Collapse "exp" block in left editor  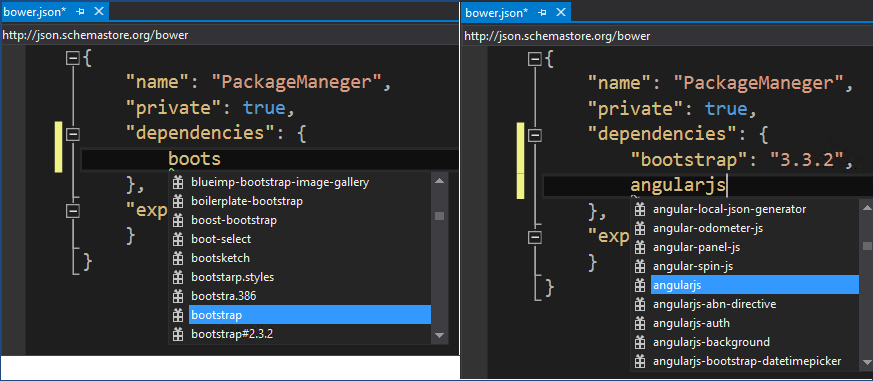click(72, 211)
